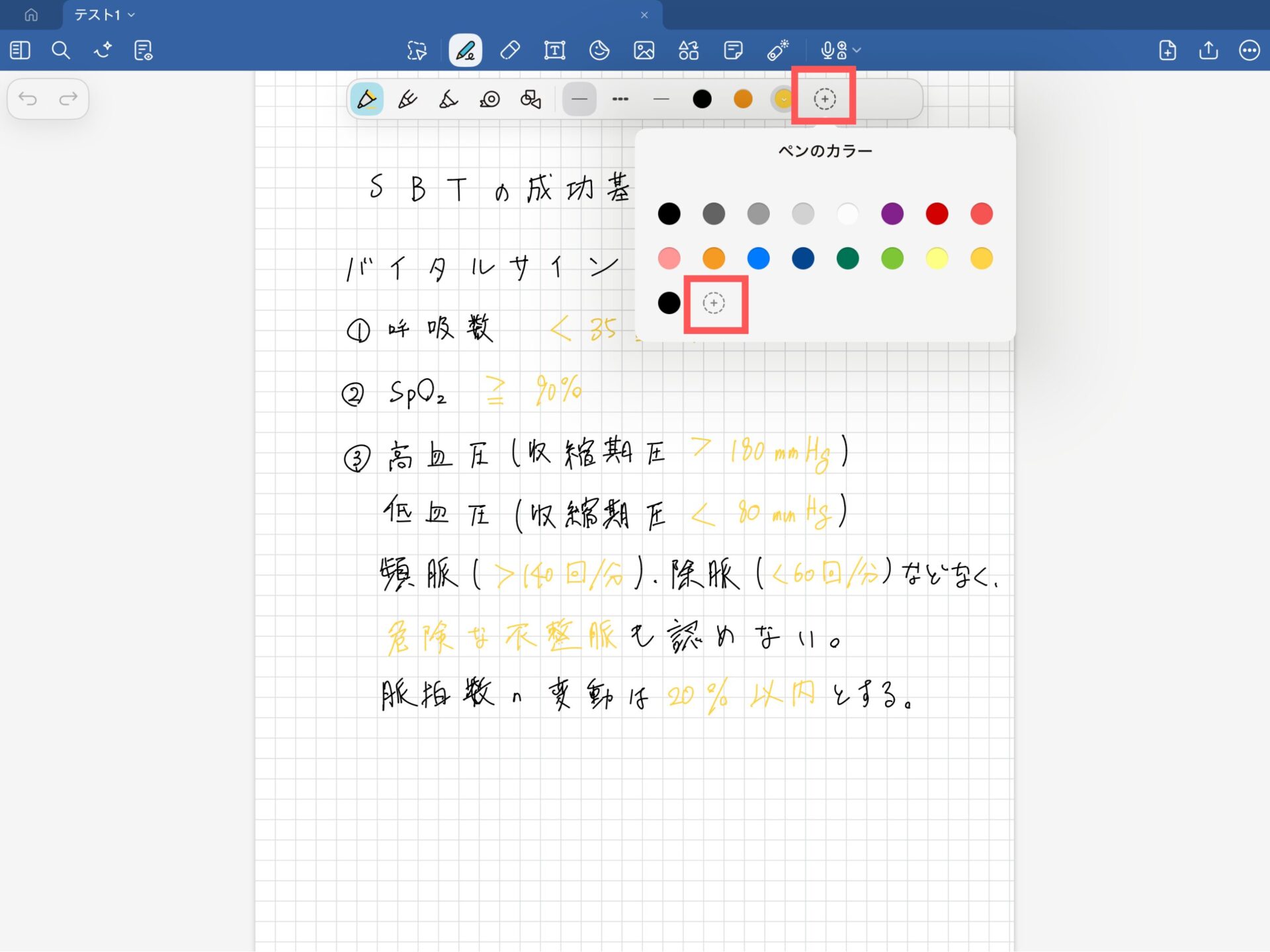This screenshot has height=952, width=1270.
Task: Search the notebook with magnifier icon
Action: [61, 50]
